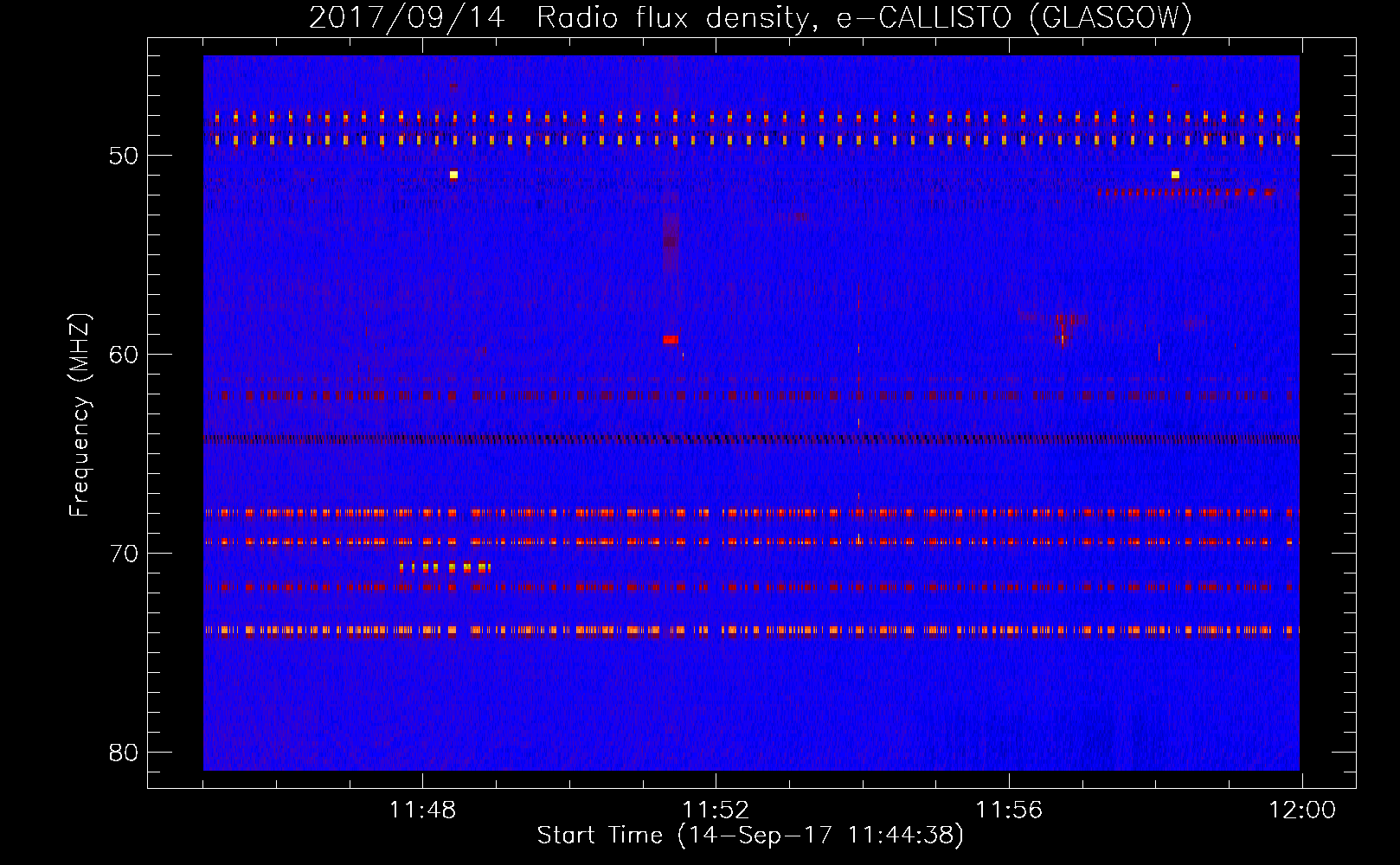Click the red dotted streak near 52 MHz at right
Viewport: 1400px width, 865px height.
pos(1187,192)
